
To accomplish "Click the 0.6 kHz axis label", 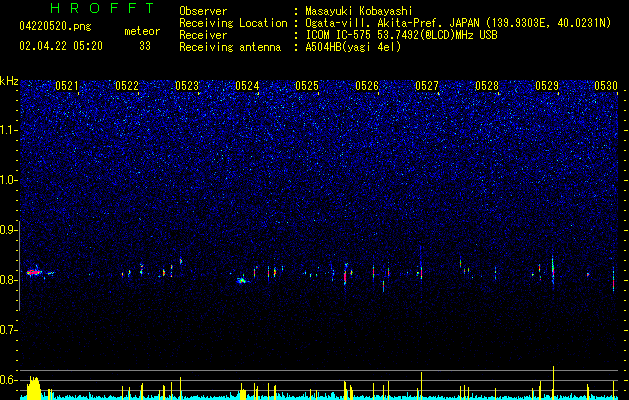I will [9, 380].
